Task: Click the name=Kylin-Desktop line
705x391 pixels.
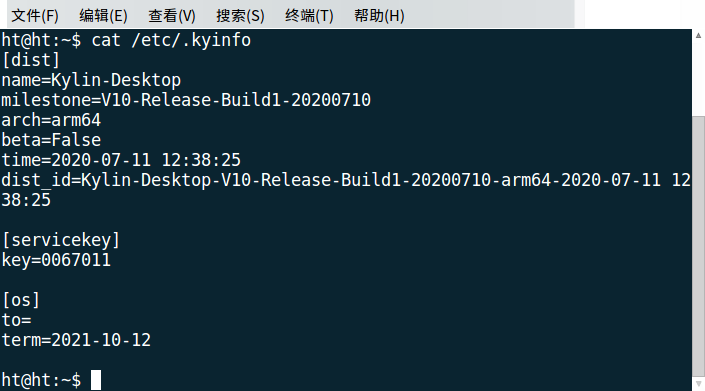Action: pos(91,80)
